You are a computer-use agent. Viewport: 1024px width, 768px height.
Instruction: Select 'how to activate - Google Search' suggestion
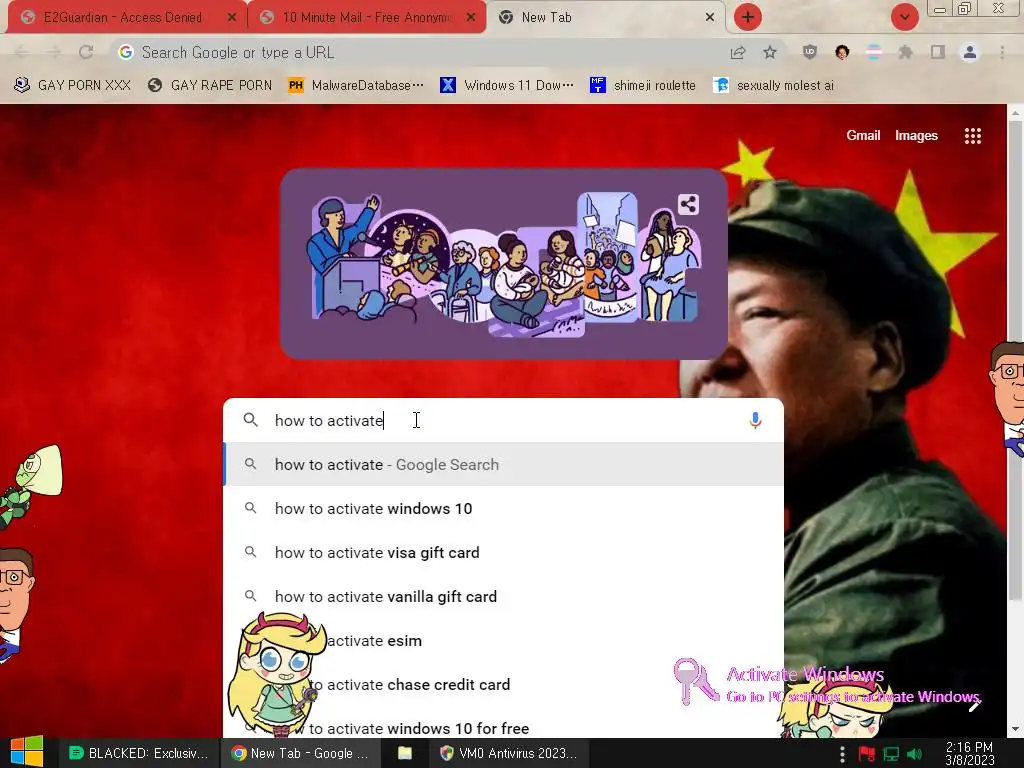point(503,464)
